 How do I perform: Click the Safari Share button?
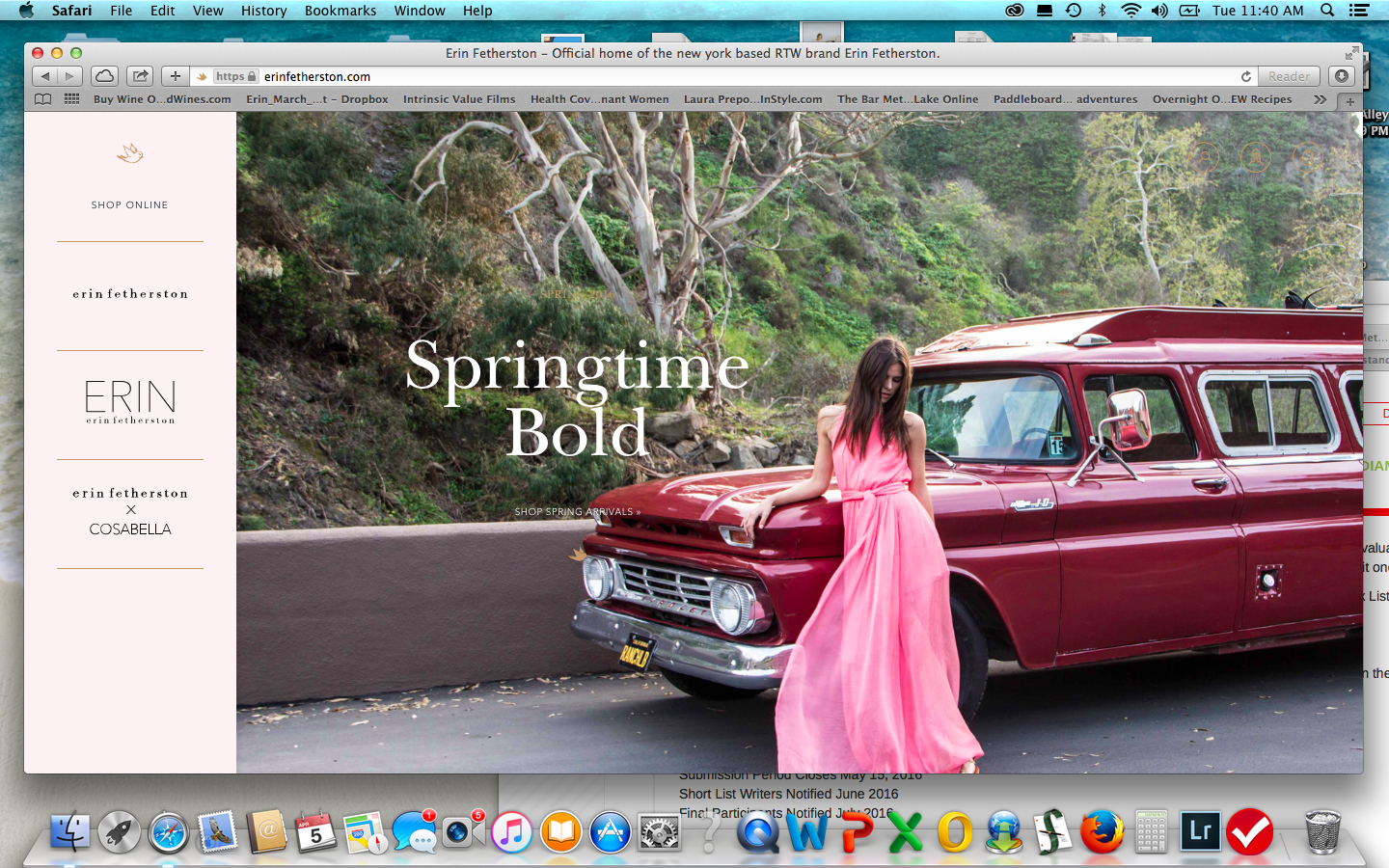coord(140,76)
